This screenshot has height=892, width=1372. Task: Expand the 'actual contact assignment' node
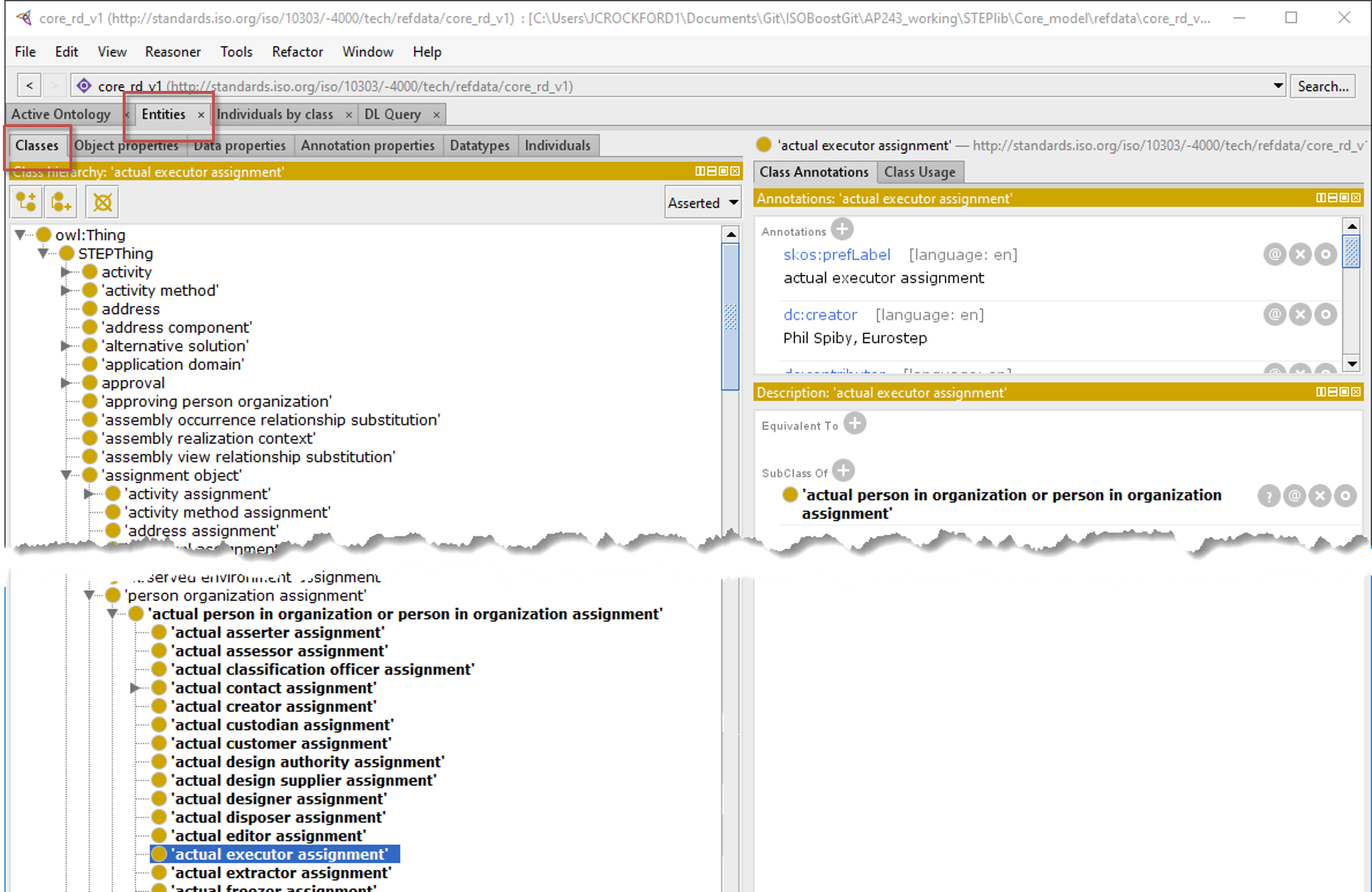(x=135, y=688)
